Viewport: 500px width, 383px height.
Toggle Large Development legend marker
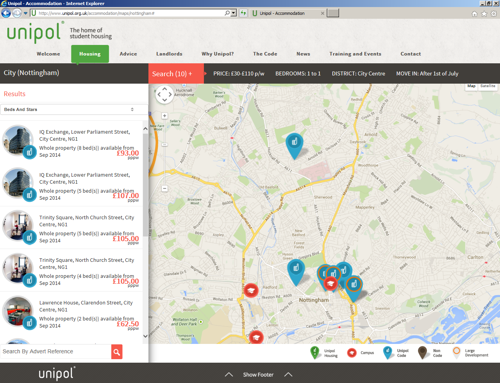click(457, 352)
